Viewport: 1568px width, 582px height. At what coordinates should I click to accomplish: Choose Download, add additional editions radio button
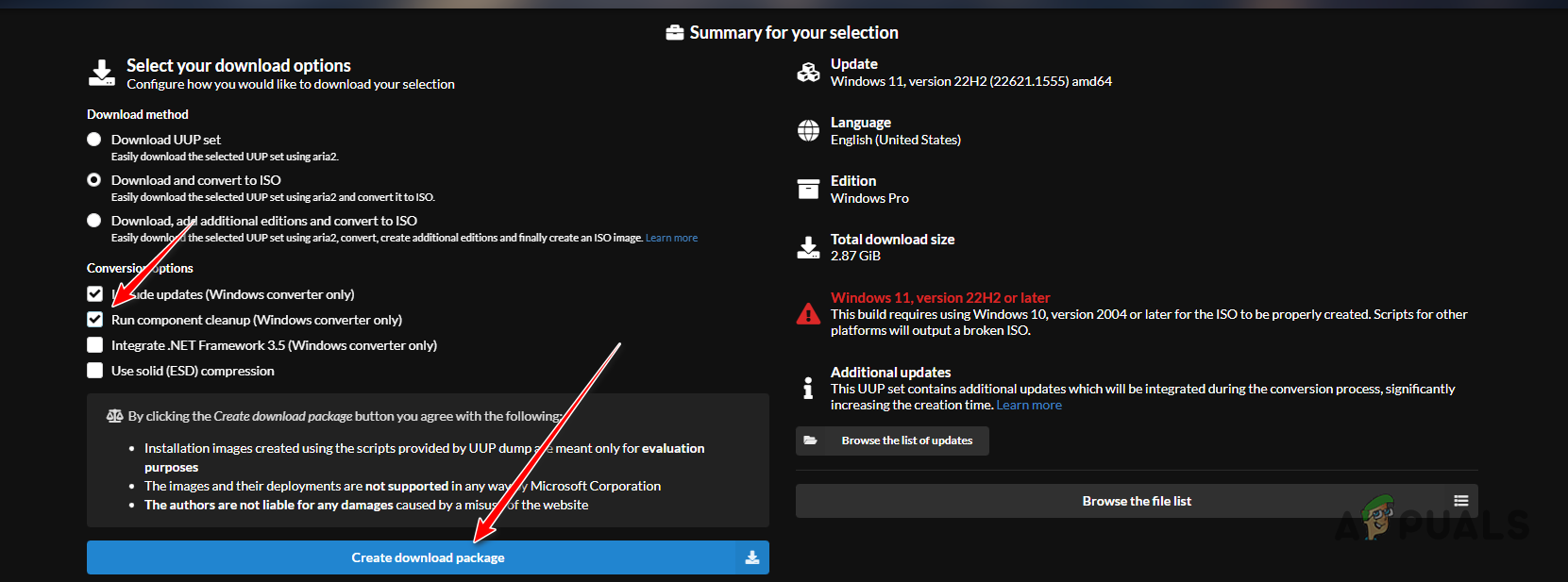click(x=93, y=221)
